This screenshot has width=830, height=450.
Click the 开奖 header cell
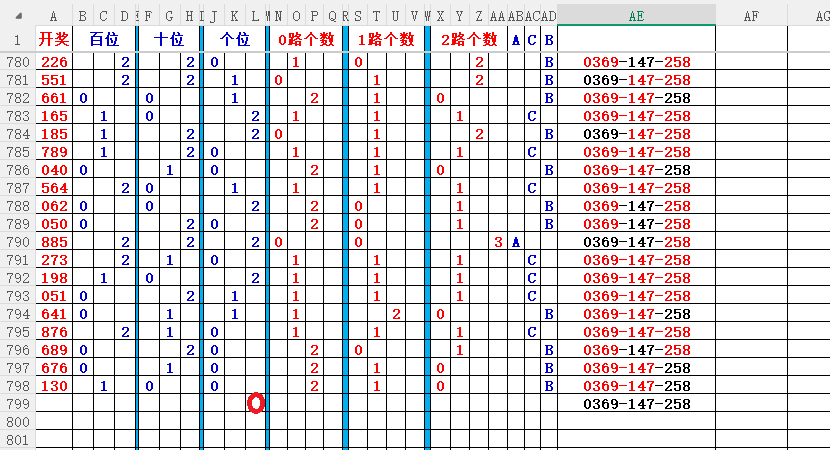point(53,39)
